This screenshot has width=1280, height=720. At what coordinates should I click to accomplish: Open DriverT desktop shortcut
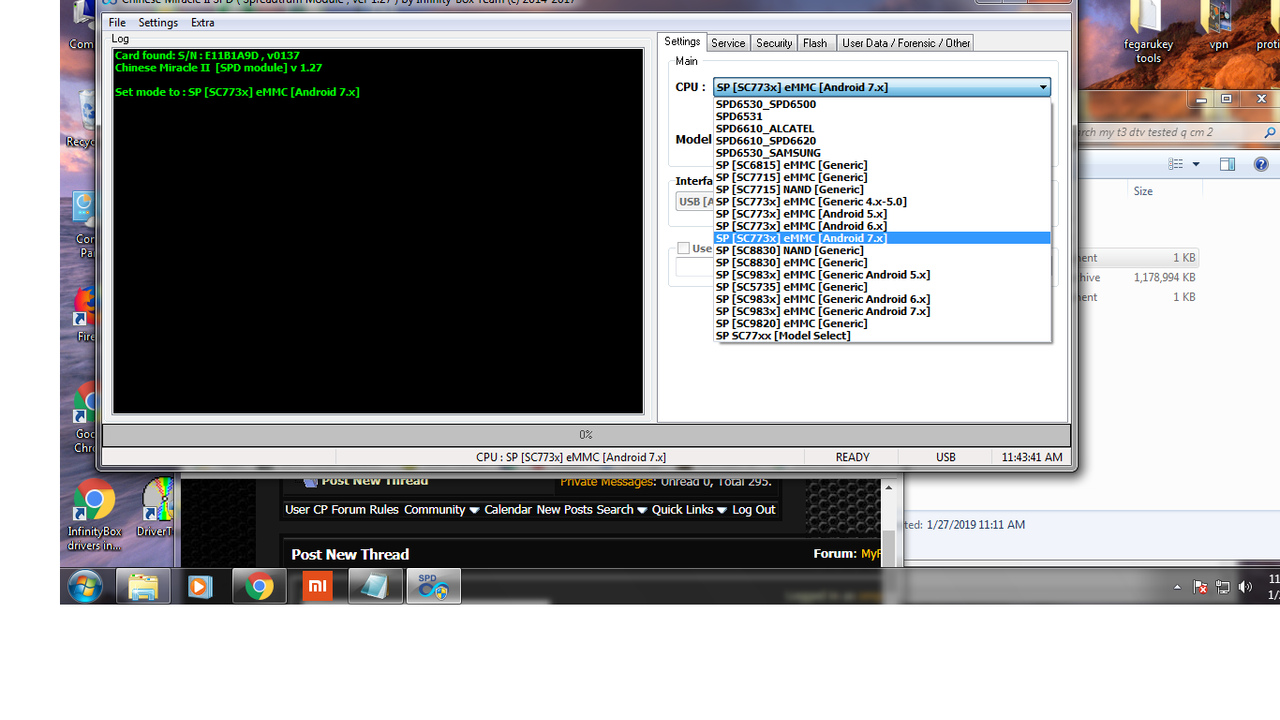tap(156, 508)
